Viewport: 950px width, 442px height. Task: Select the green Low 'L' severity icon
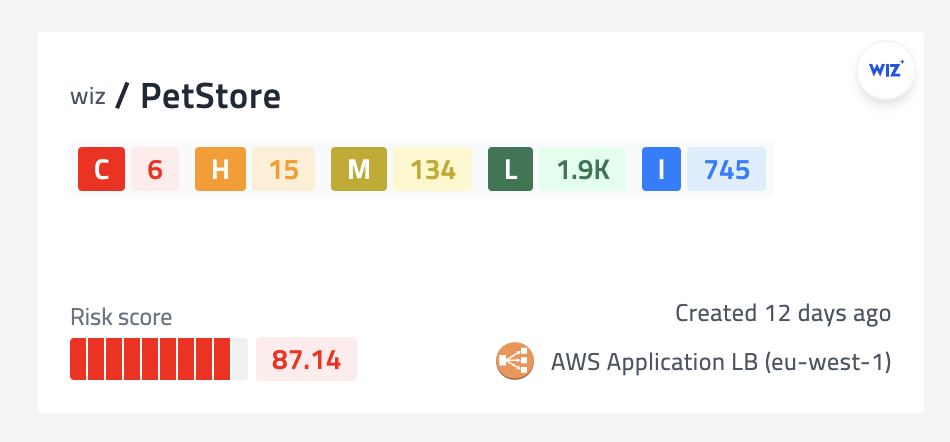511,169
